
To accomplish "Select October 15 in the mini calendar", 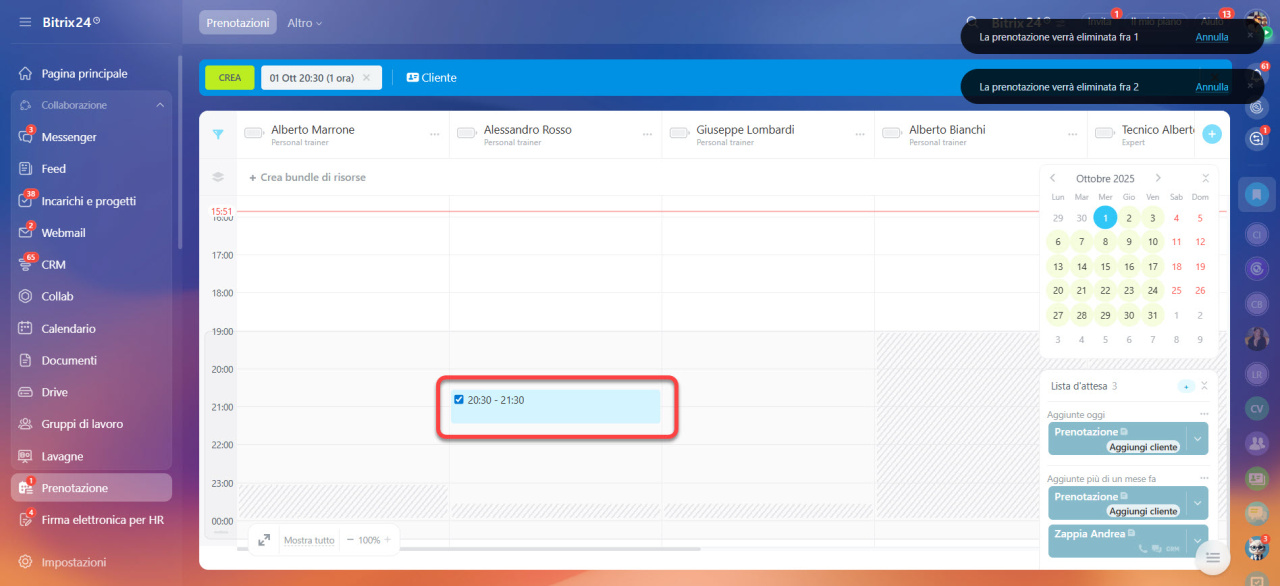I will pyautogui.click(x=1105, y=267).
